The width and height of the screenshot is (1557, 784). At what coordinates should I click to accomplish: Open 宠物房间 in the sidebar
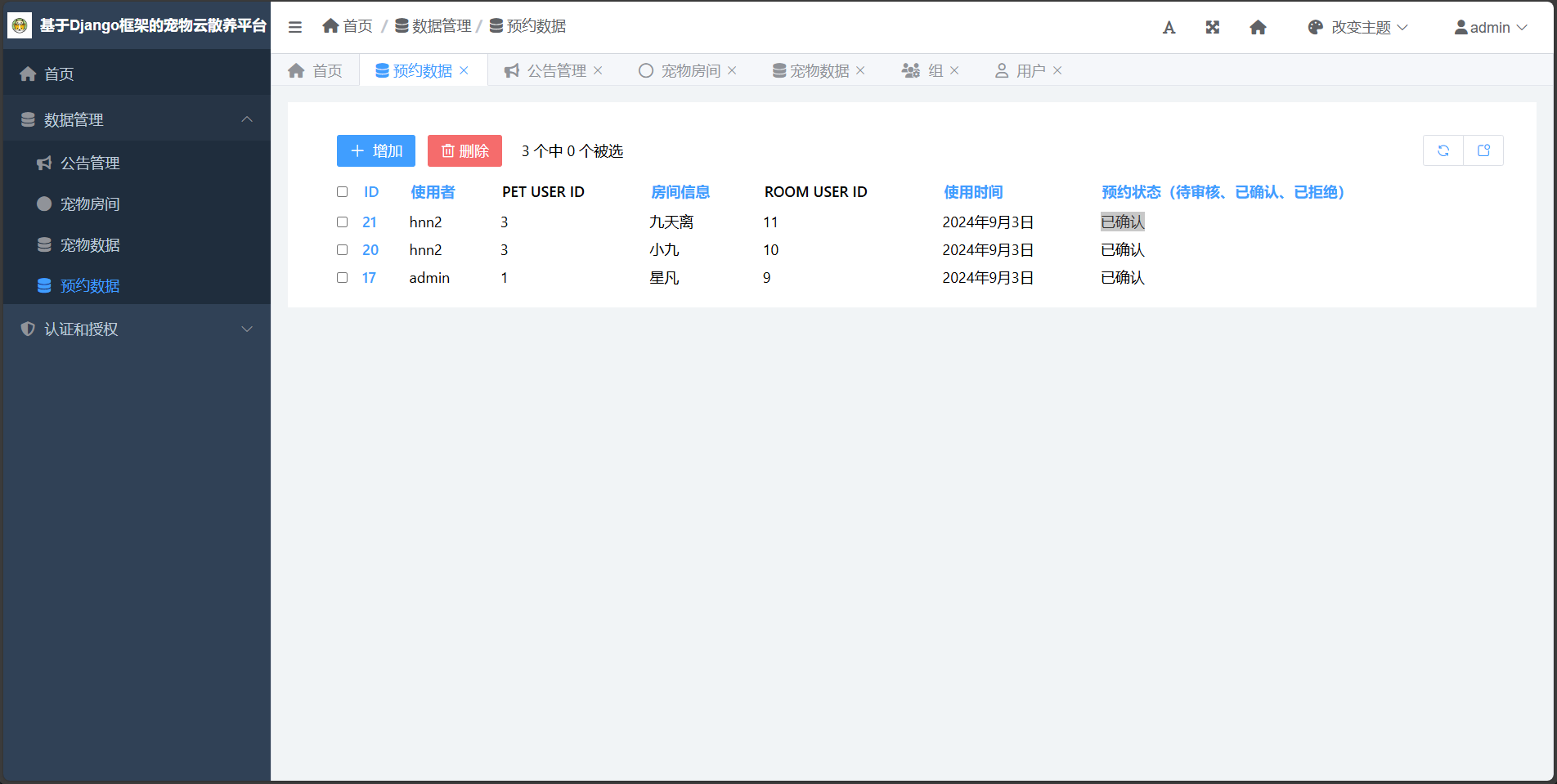(137, 204)
